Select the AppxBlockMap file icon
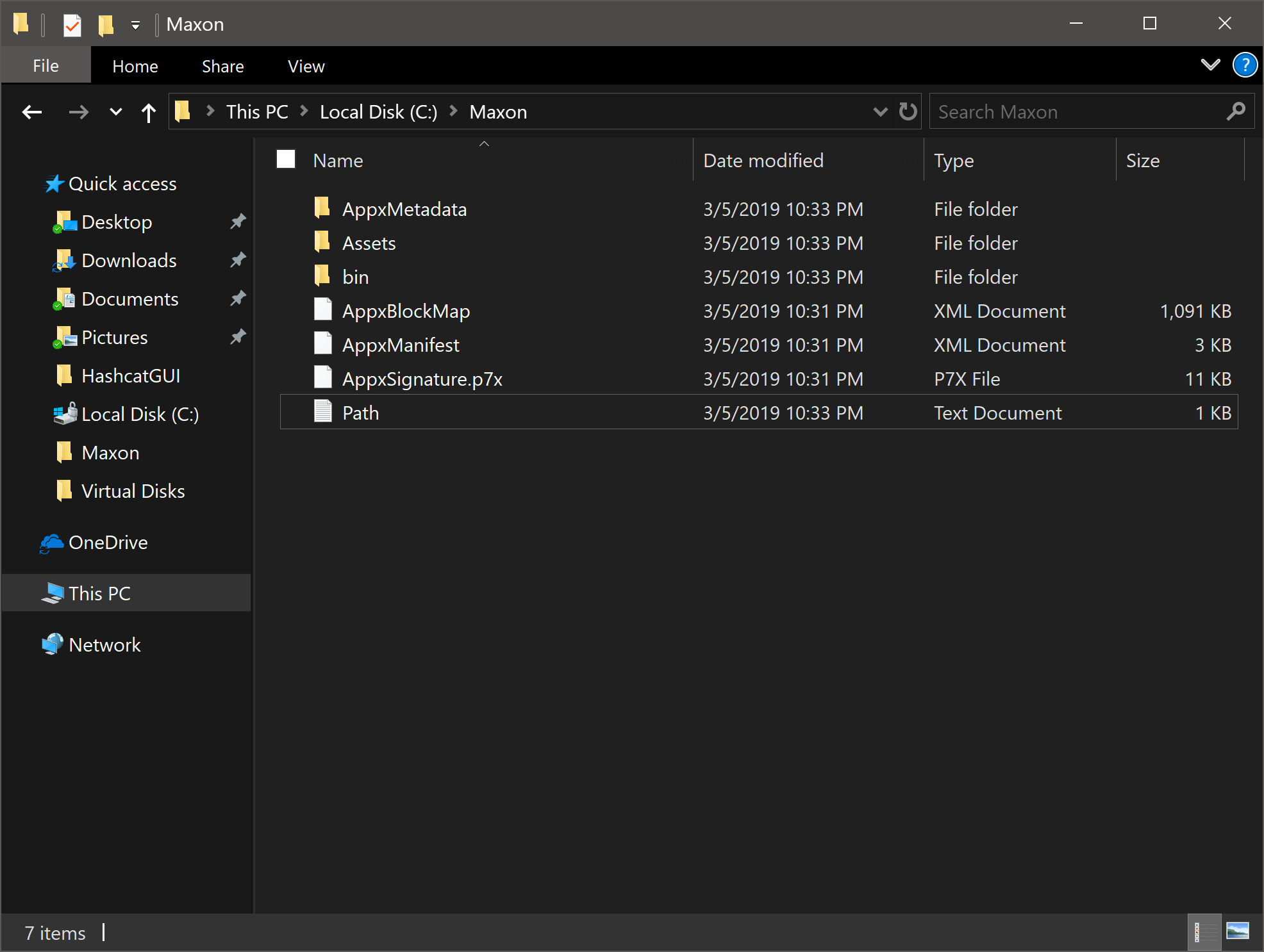This screenshot has width=1264, height=952. tap(322, 309)
